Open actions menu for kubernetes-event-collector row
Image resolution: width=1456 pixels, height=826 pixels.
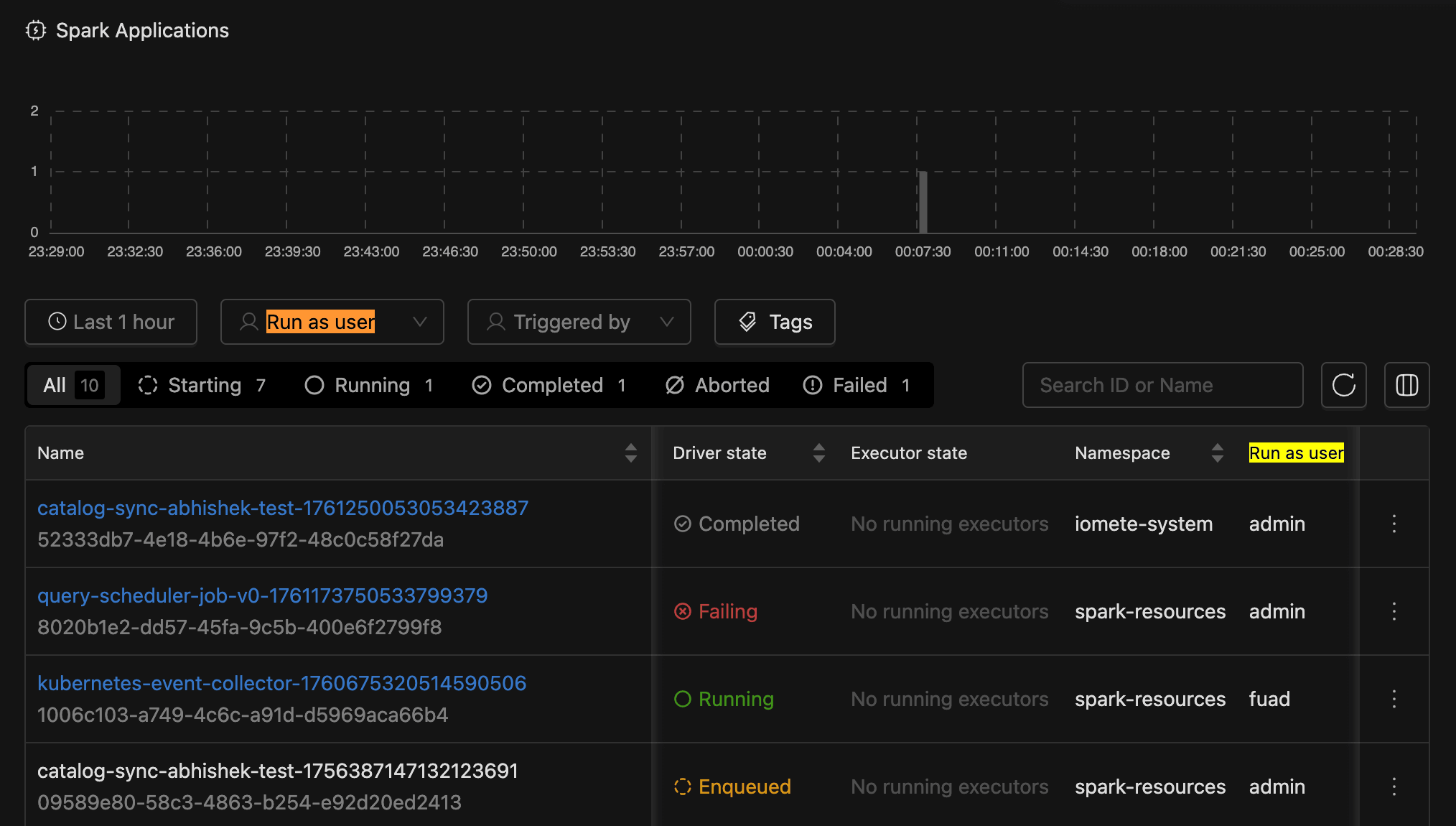1394,699
